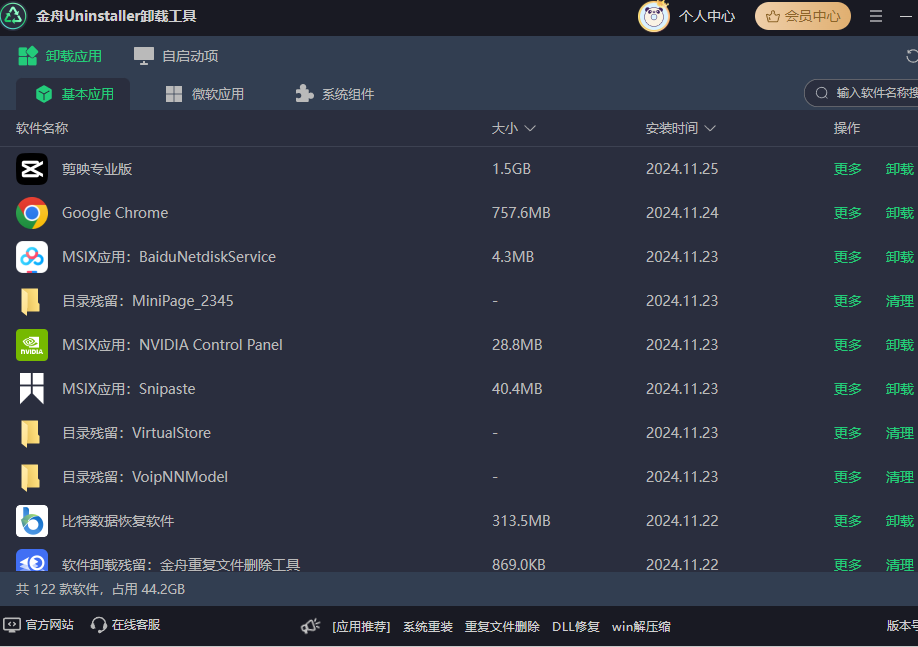
Task: Click 清理 for MiniPage_2345
Action: (x=899, y=301)
